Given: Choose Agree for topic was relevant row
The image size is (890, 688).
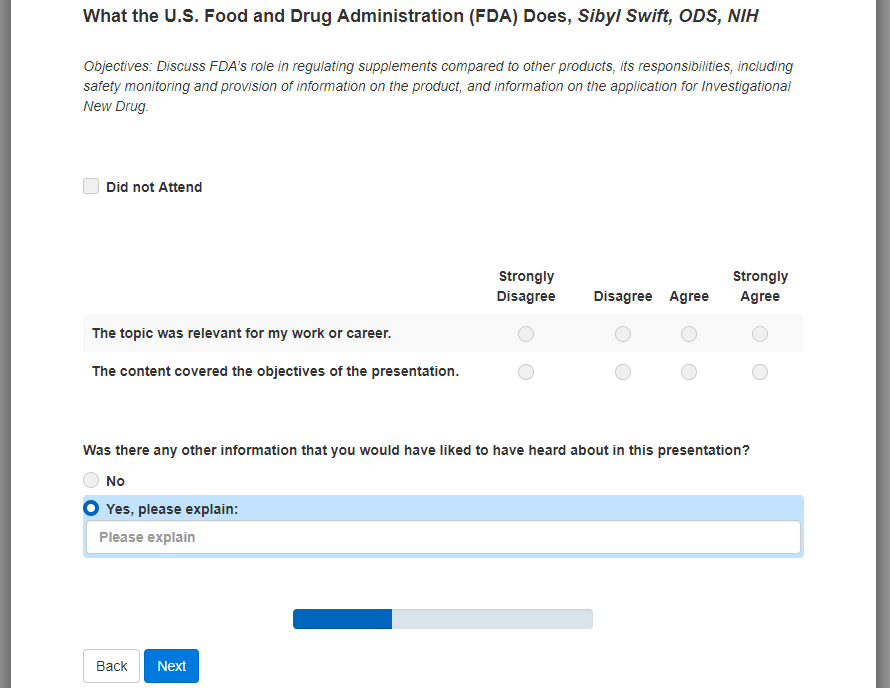Looking at the screenshot, I should tap(689, 334).
